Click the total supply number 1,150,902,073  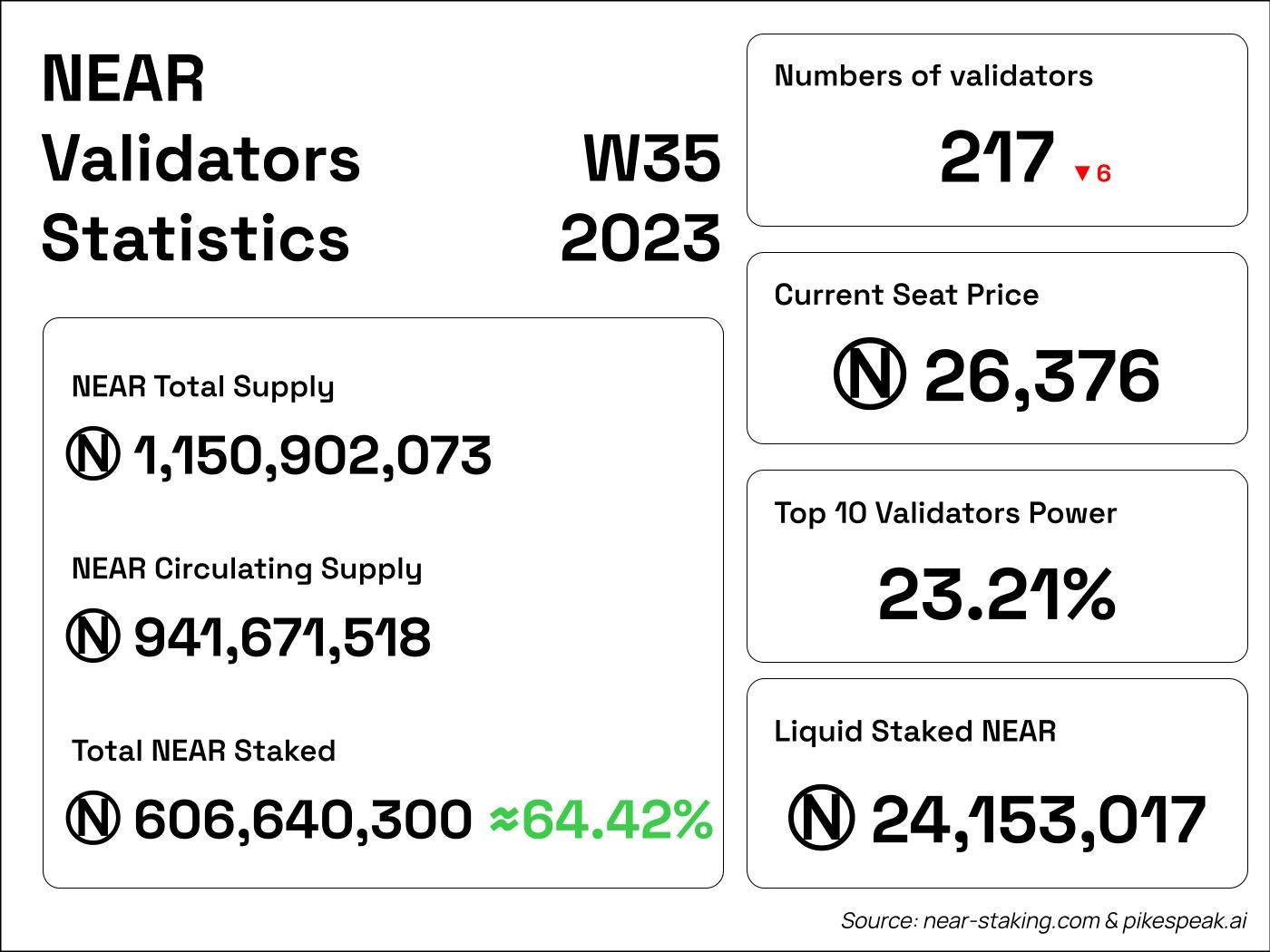pos(313,455)
